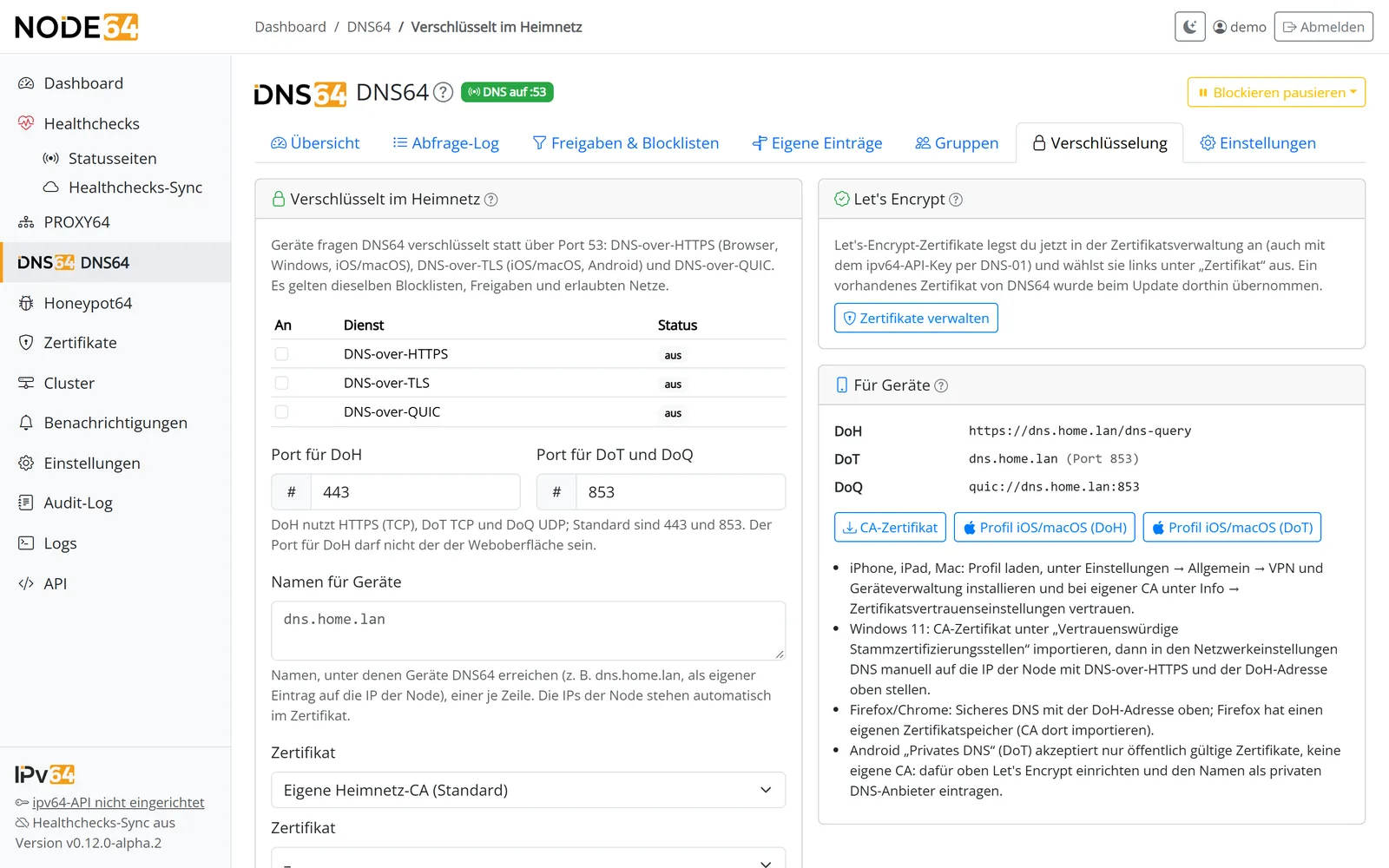This screenshot has height=868, width=1389.
Task: Select the Eigene Einträge tab
Action: tap(818, 143)
